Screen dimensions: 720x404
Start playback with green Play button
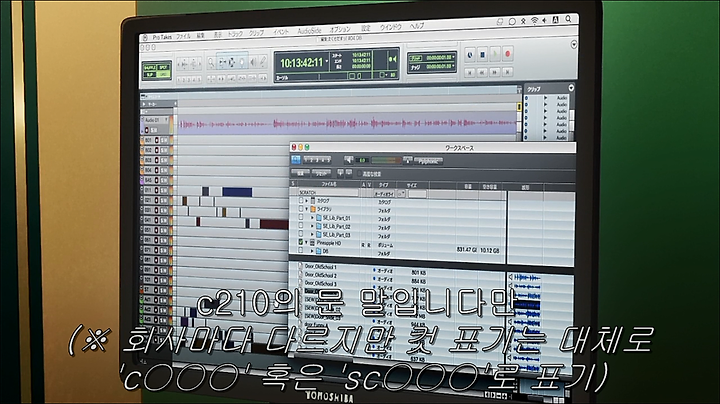click(495, 54)
